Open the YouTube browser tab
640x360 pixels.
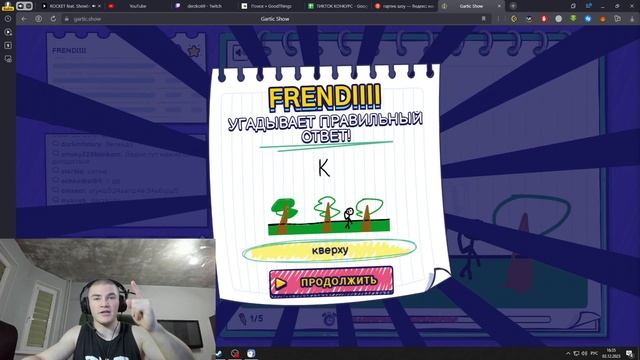click(137, 6)
